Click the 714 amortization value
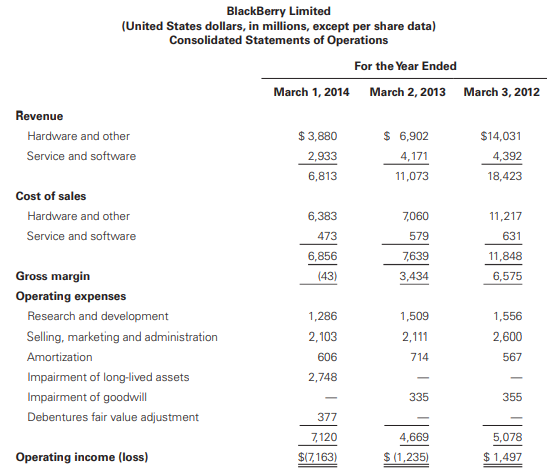Image resolution: width=547 pixels, height=475 pixels. coord(419,357)
